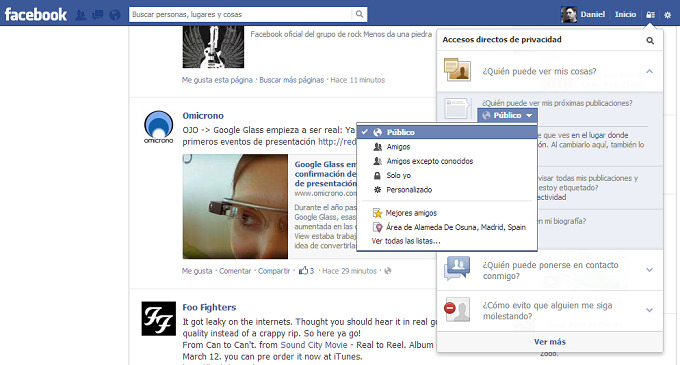Open the Google Glass article thumbnail
This screenshot has height=365, width=680.
click(235, 206)
